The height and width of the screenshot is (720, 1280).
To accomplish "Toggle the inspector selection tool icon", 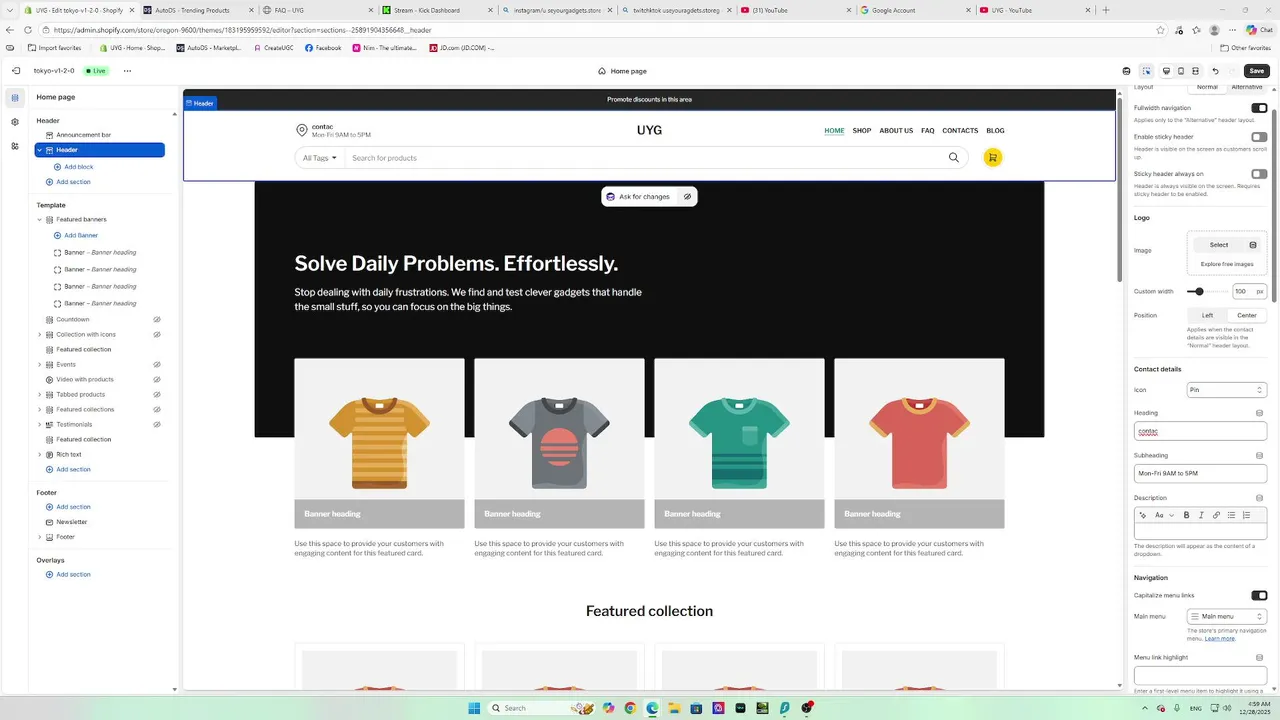I will click(1146, 71).
